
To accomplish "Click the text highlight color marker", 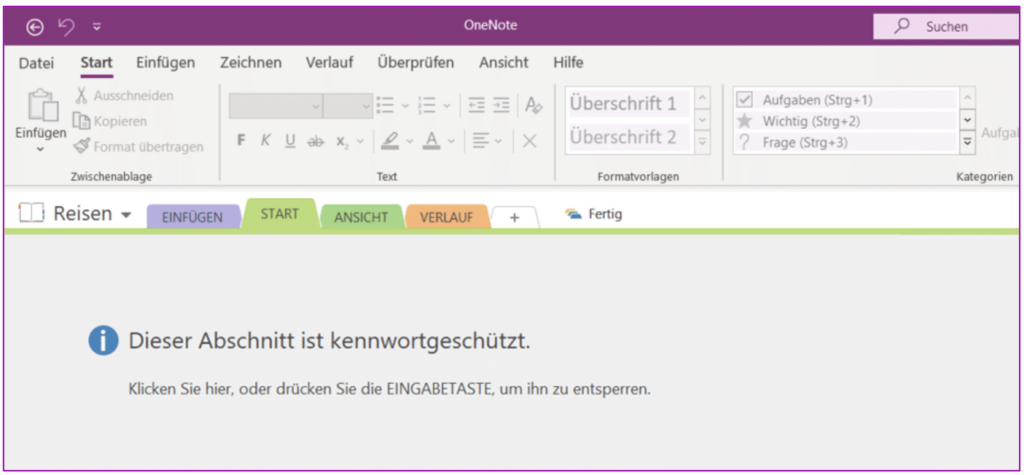I will (390, 140).
